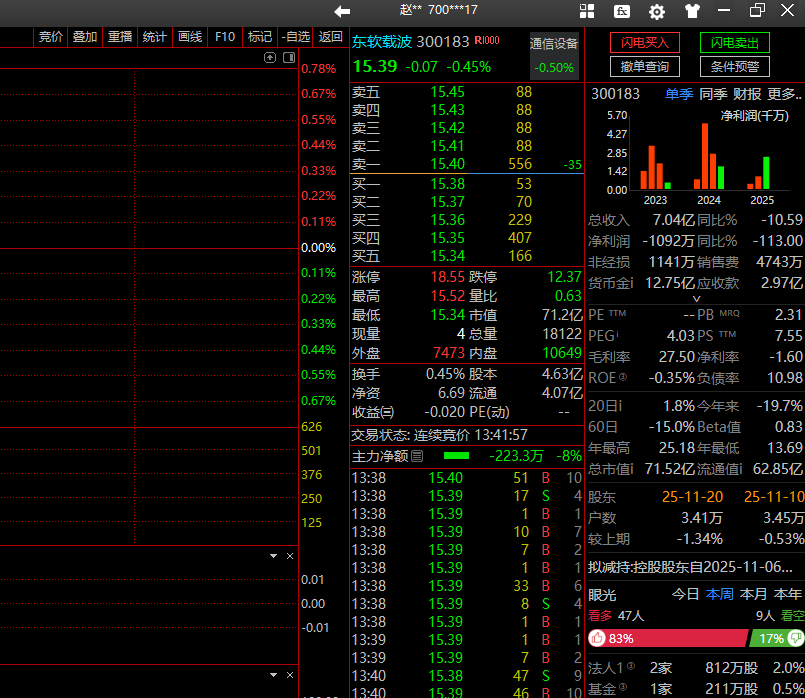Open the F10 company info
805x698 pixels.
(225, 36)
